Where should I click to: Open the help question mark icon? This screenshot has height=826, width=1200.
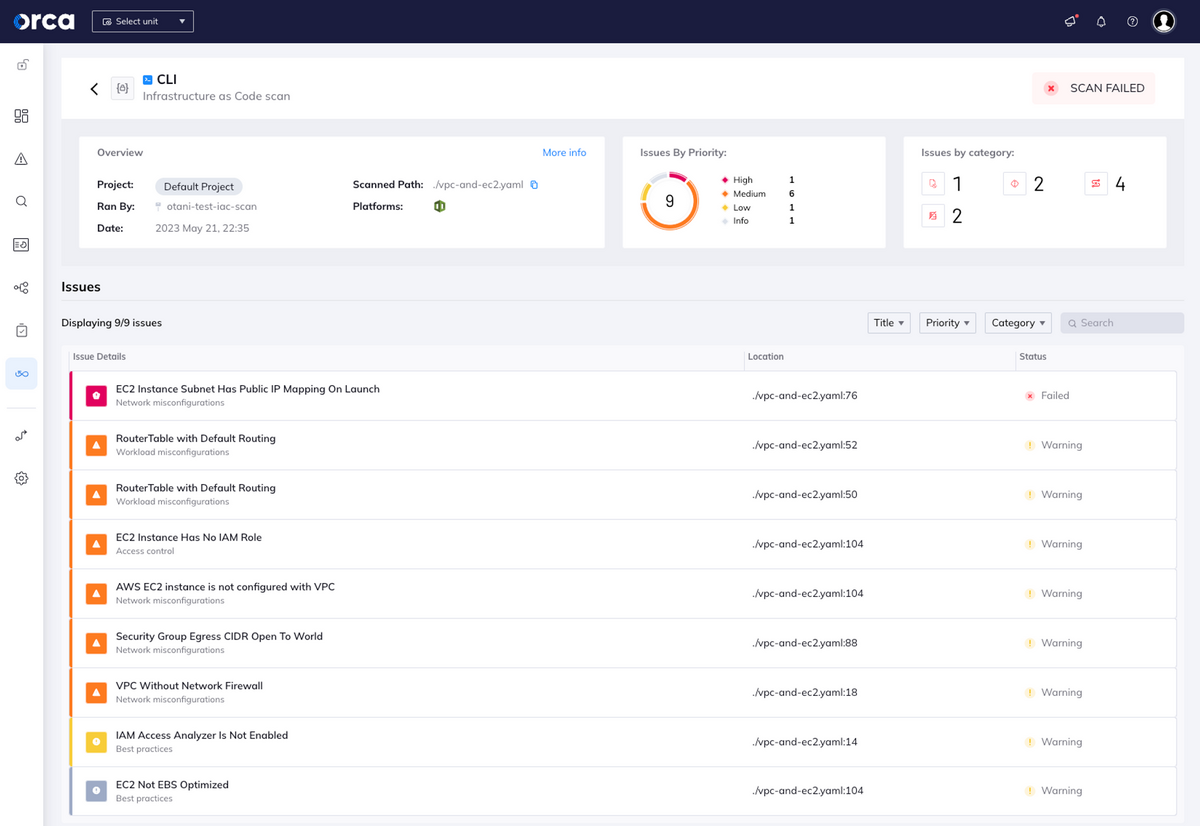(x=1132, y=21)
